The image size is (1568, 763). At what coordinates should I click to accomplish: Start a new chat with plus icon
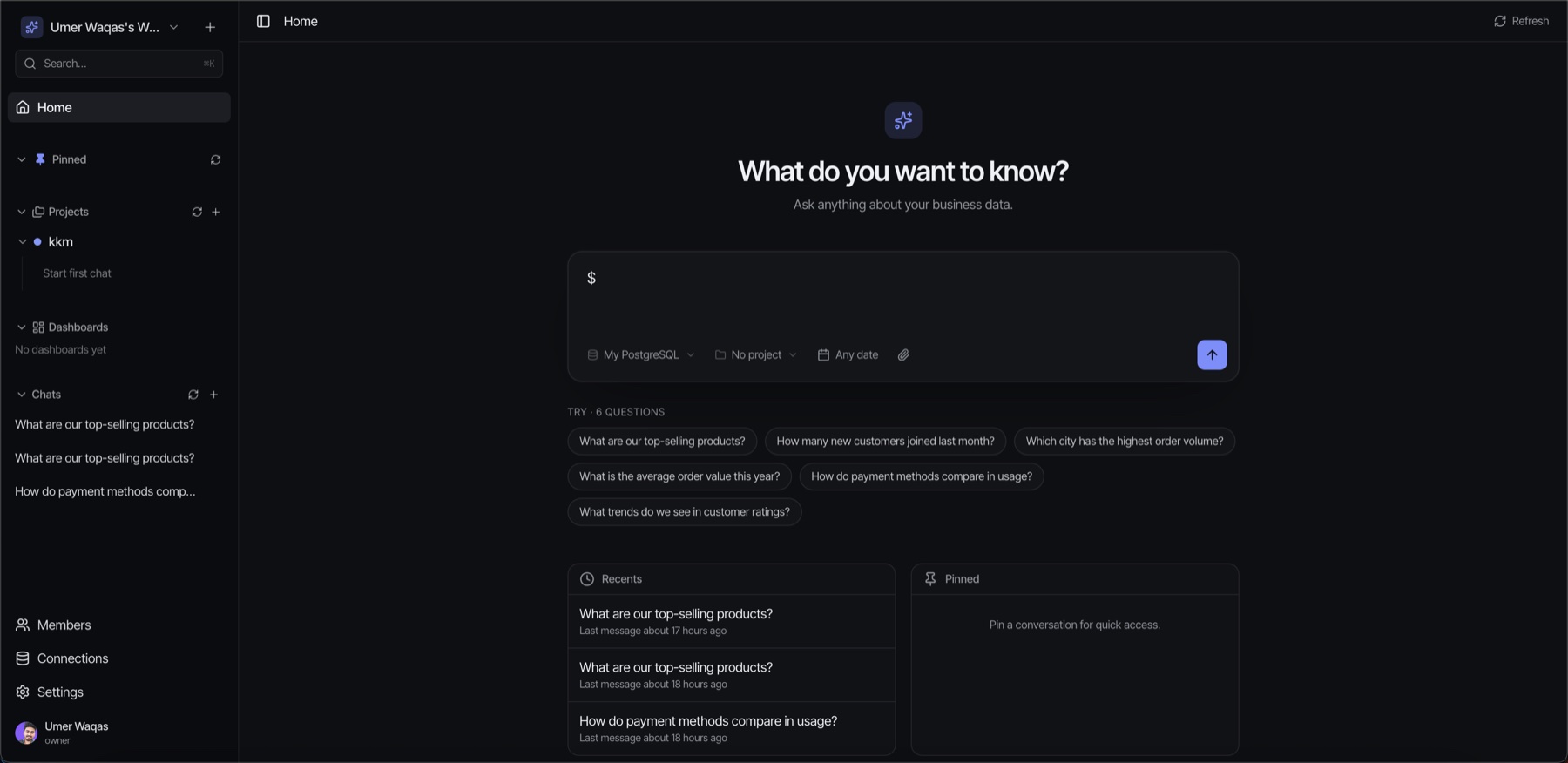coord(213,395)
